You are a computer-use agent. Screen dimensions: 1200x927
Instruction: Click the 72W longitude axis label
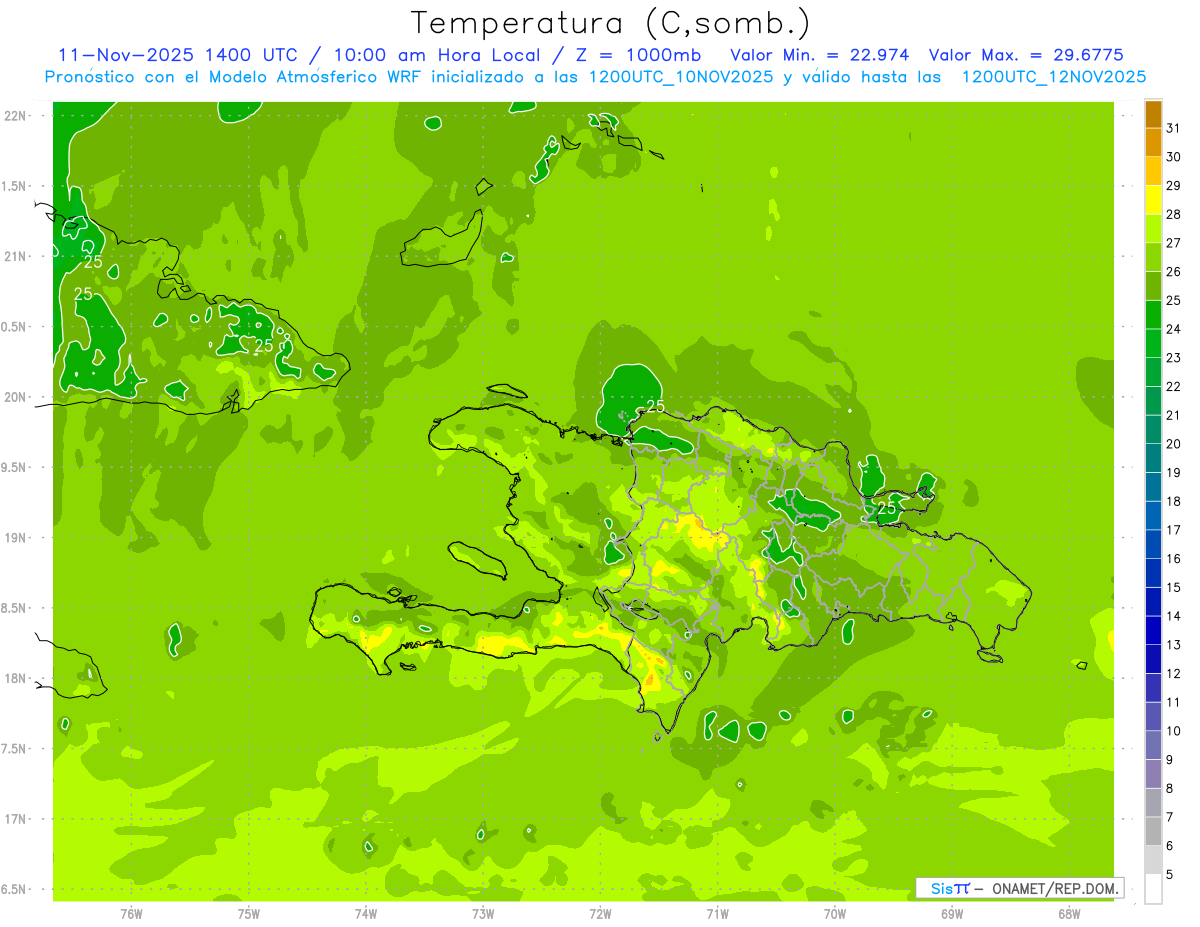click(x=601, y=914)
